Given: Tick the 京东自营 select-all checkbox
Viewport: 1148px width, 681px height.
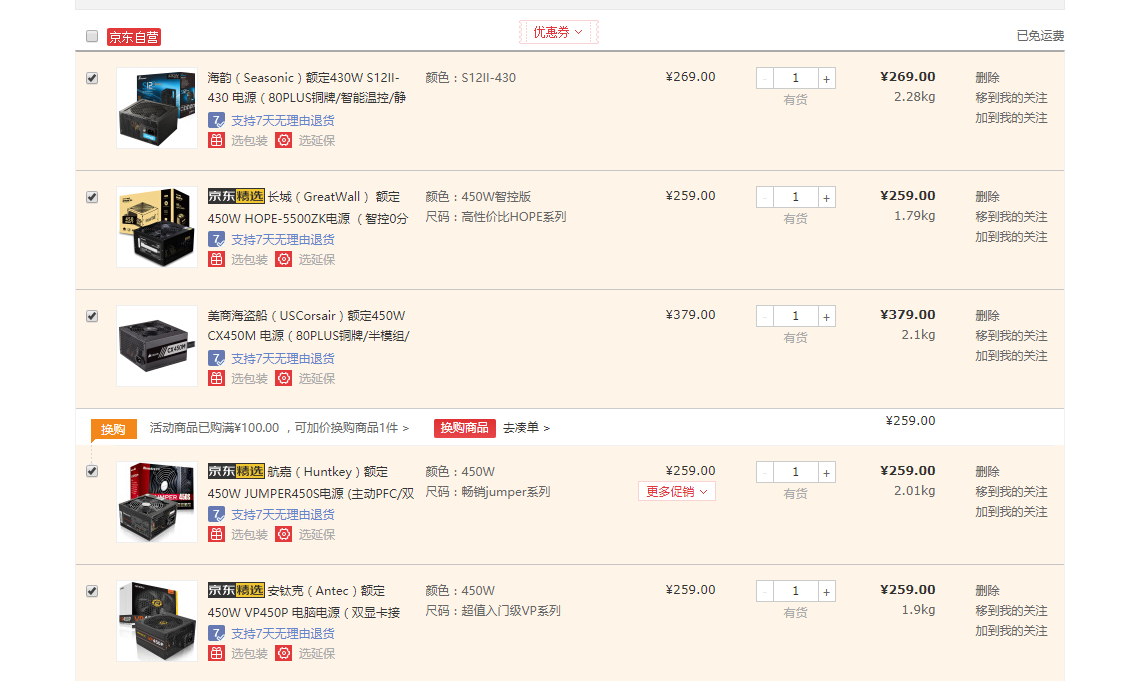Looking at the screenshot, I should (x=92, y=36).
